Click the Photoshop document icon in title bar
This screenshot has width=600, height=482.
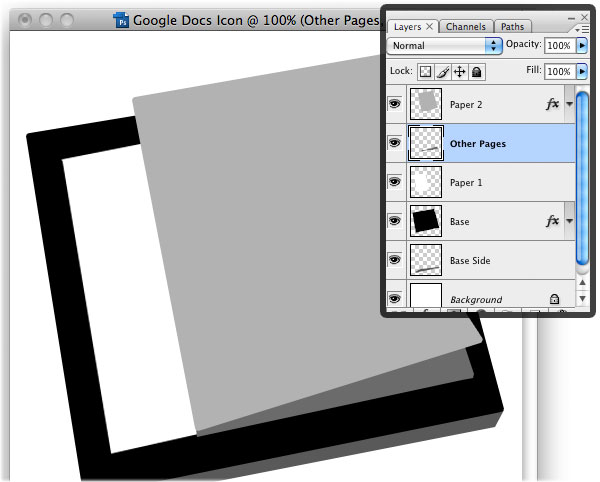click(x=121, y=20)
